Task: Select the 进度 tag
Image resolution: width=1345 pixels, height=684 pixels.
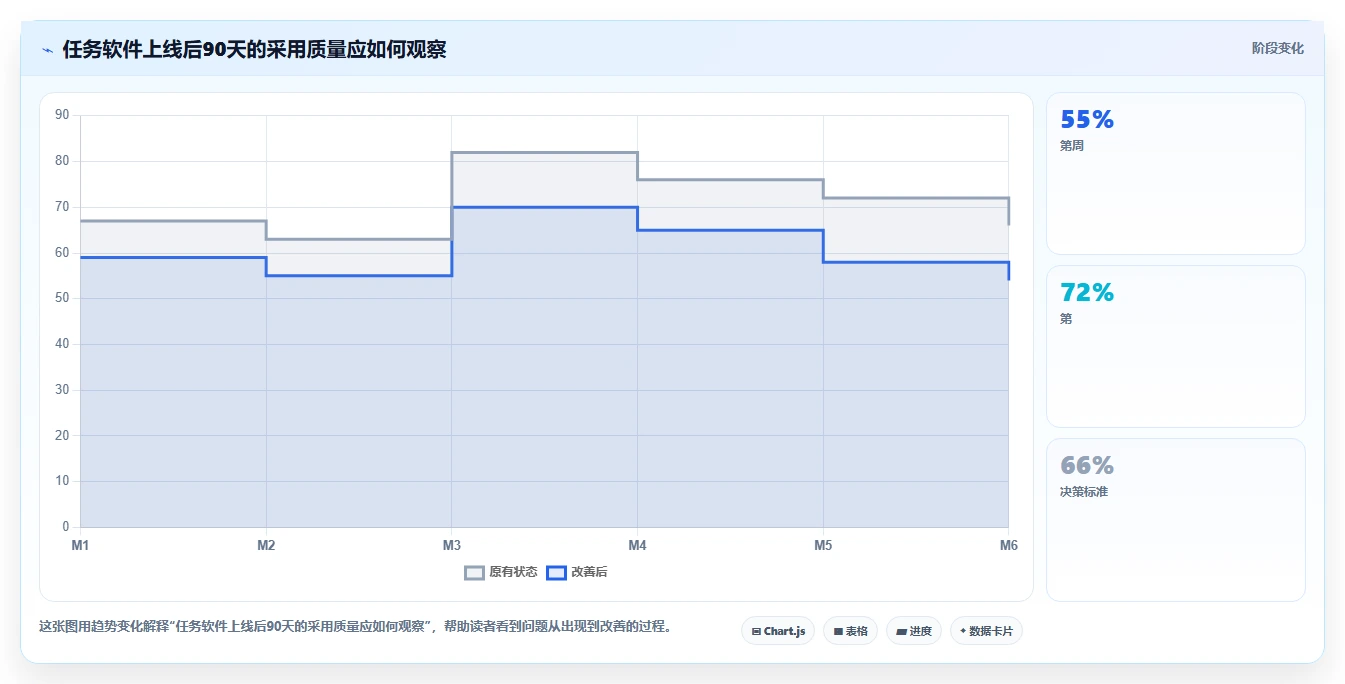Action: coord(914,631)
